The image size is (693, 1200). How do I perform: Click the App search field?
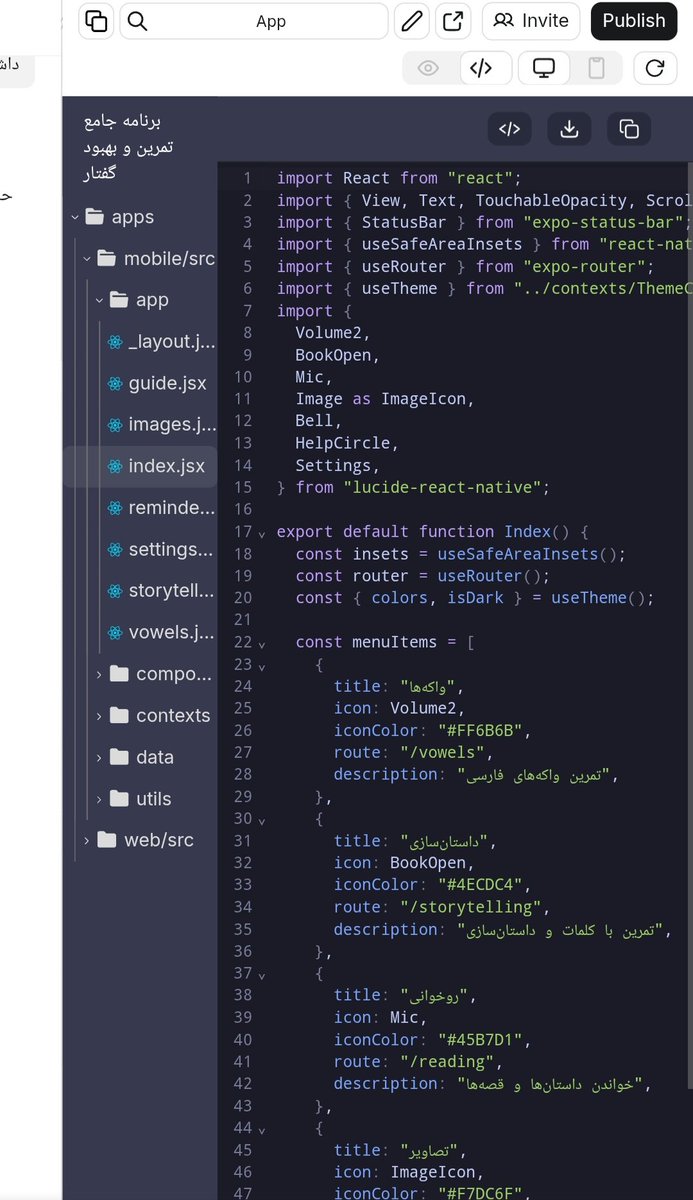(x=254, y=21)
